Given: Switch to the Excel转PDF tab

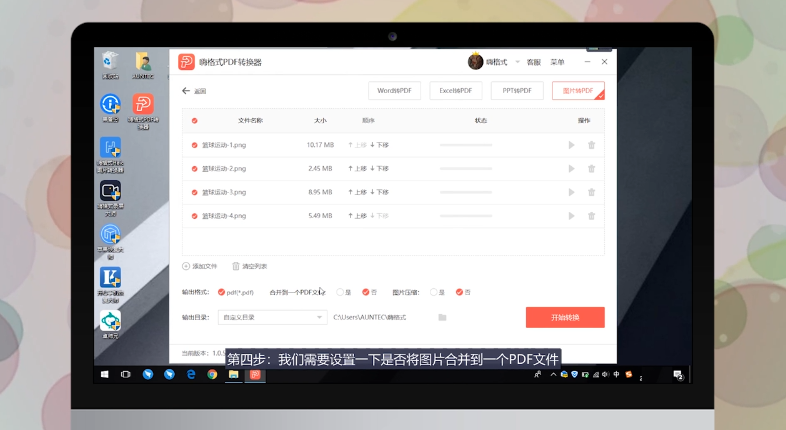Looking at the screenshot, I should (456, 91).
